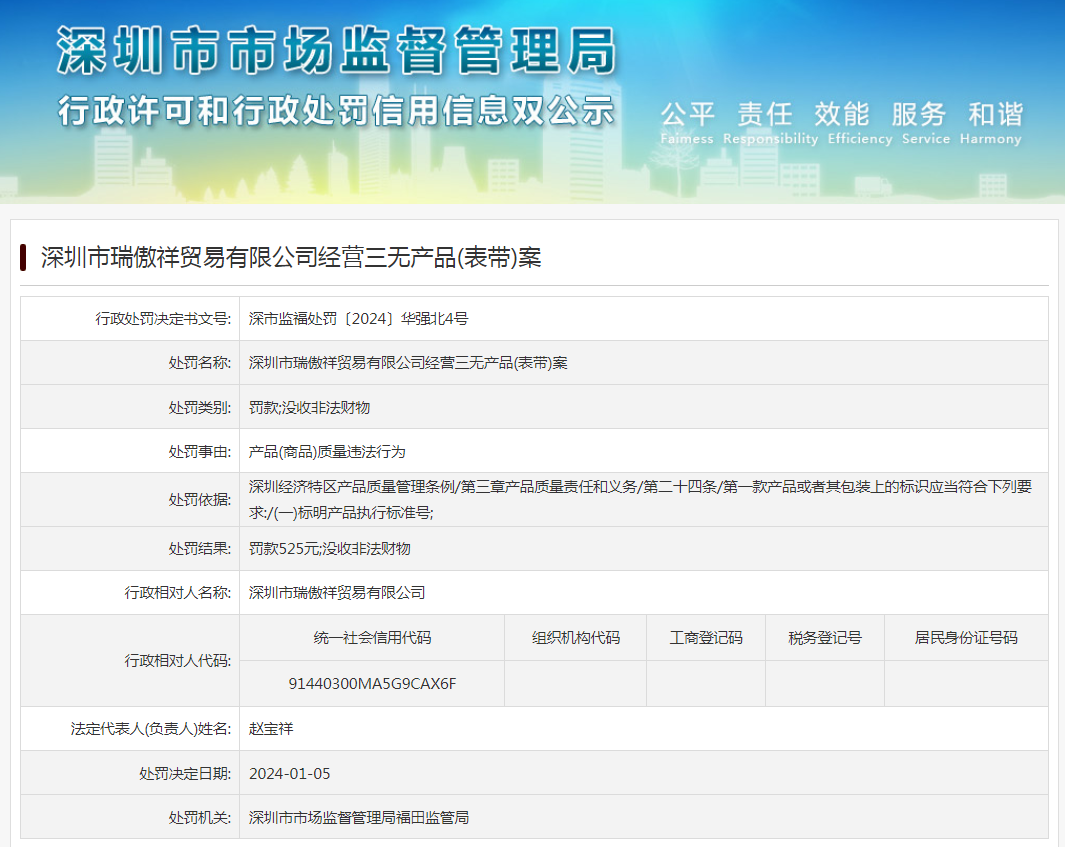Select the document number 深市监福处罚〔2024〕华强北4号

[359, 319]
